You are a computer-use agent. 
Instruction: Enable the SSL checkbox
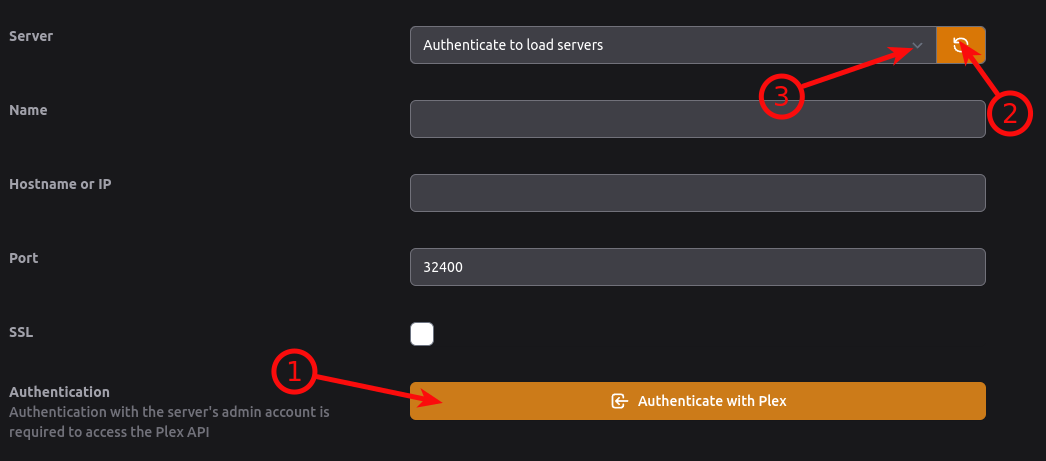(422, 334)
